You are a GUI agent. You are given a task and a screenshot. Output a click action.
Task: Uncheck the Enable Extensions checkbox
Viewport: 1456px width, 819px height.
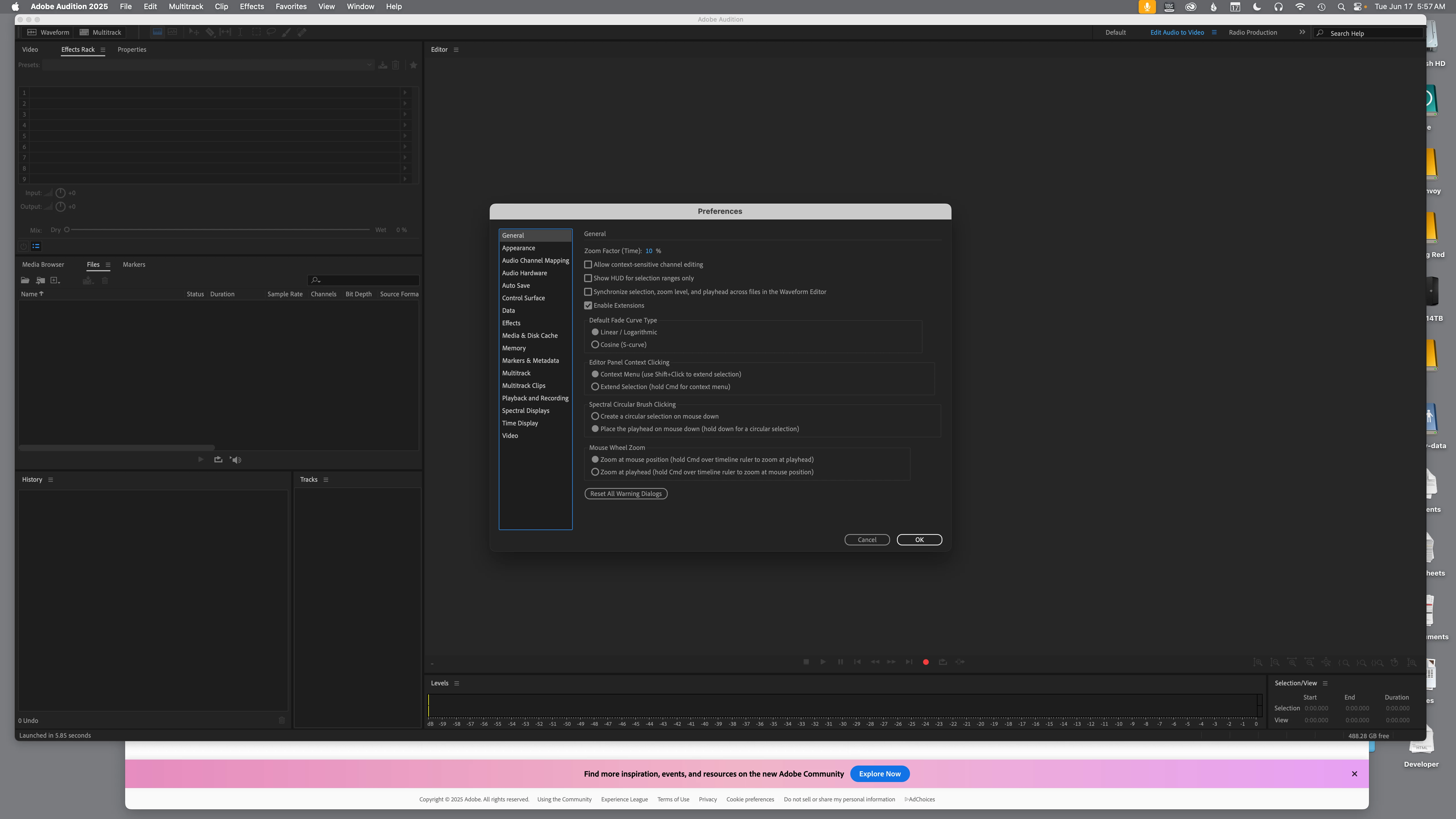(x=588, y=305)
